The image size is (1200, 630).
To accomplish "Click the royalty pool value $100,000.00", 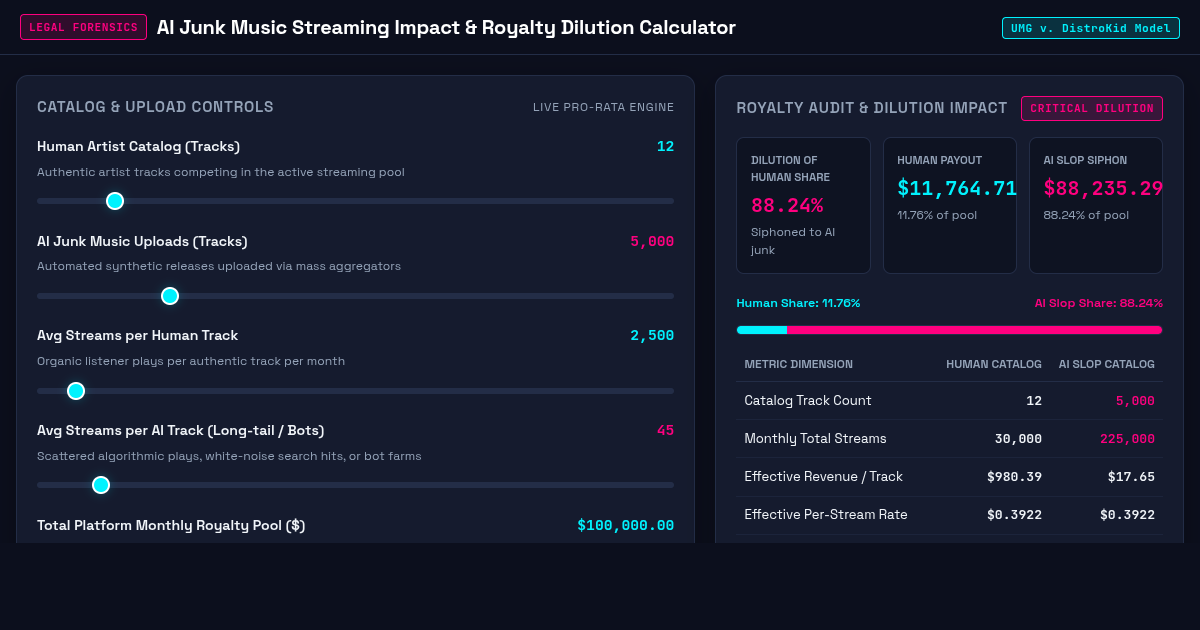I will point(626,525).
